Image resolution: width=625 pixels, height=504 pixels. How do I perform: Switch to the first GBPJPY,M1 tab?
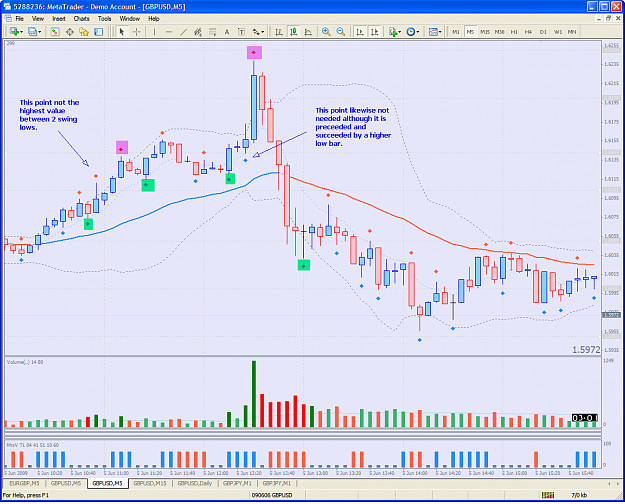[x=237, y=483]
